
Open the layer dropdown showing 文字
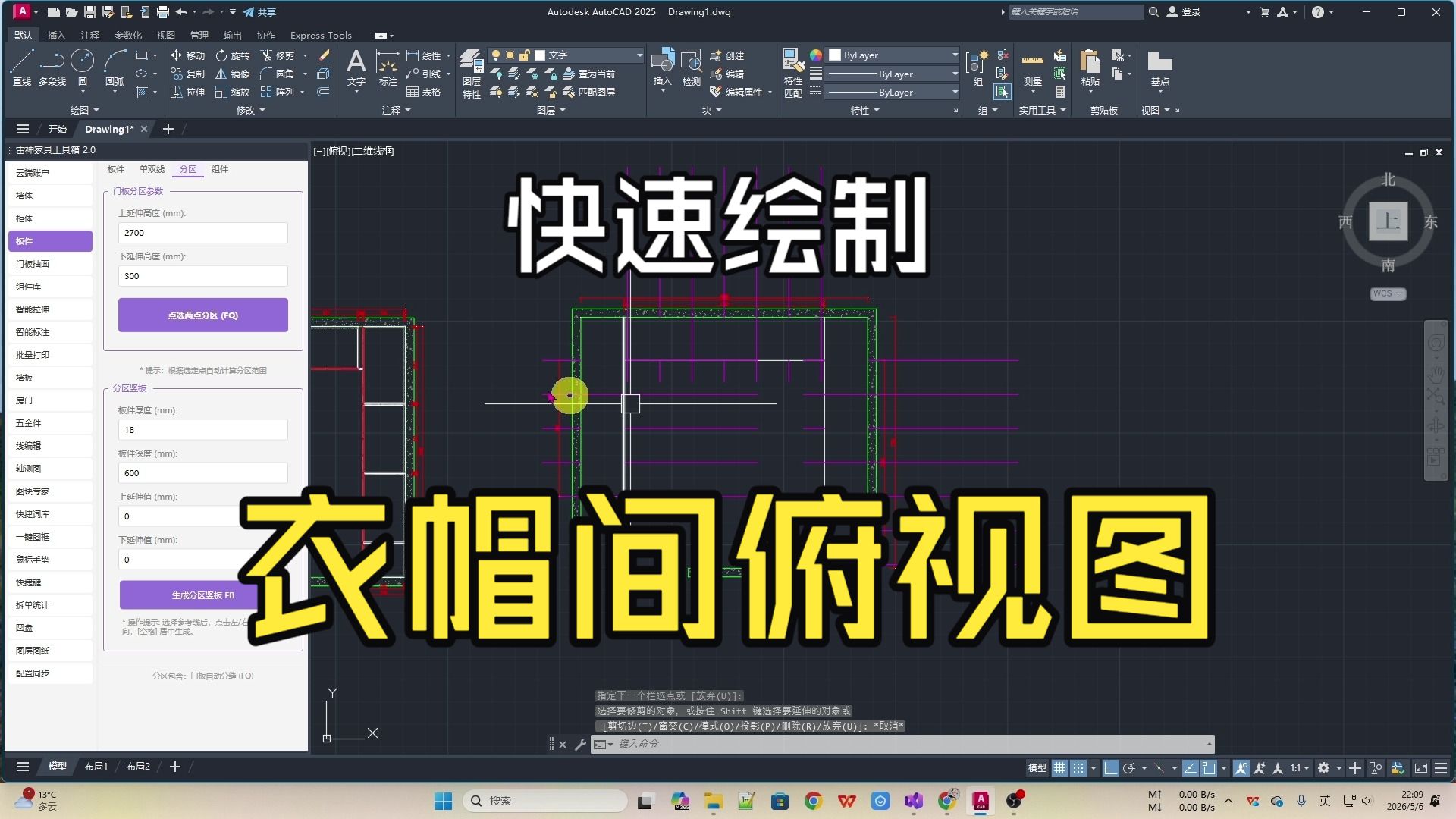pyautogui.click(x=566, y=55)
